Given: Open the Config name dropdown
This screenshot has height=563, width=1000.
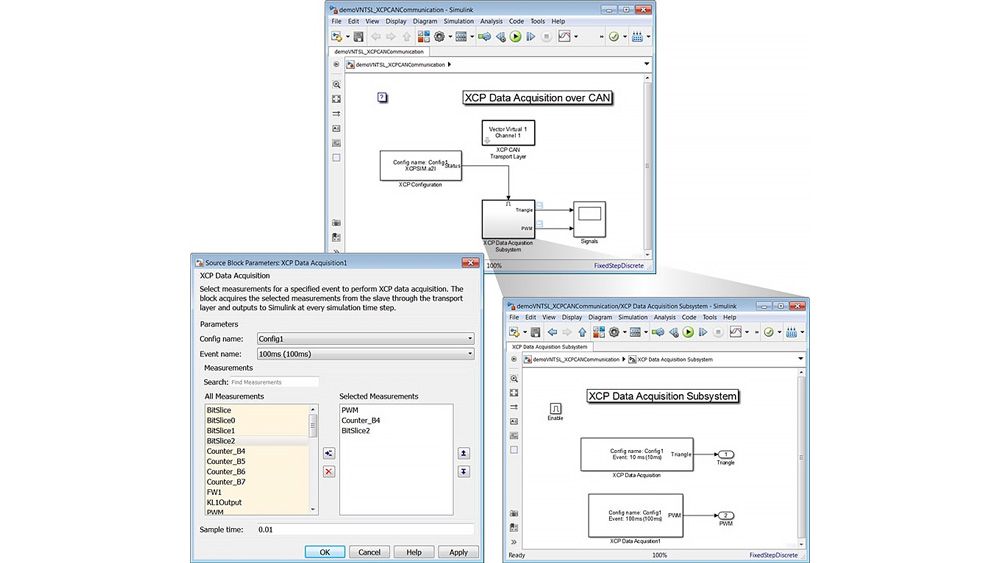Looking at the screenshot, I should click(470, 339).
